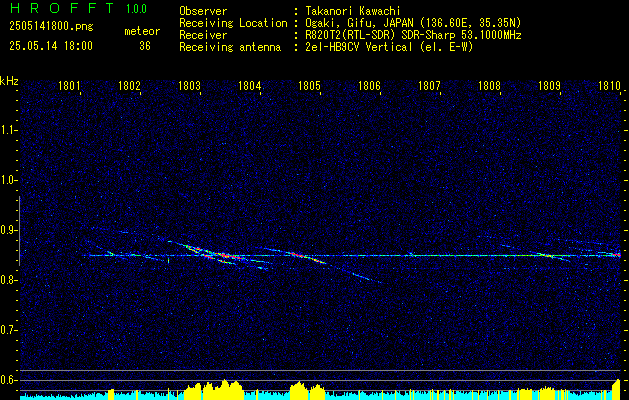Click R820T2(RTL-SDR) SDR-Sharp 53.1000MHz text
Viewport: 629px width, 400px height.
pos(413,35)
